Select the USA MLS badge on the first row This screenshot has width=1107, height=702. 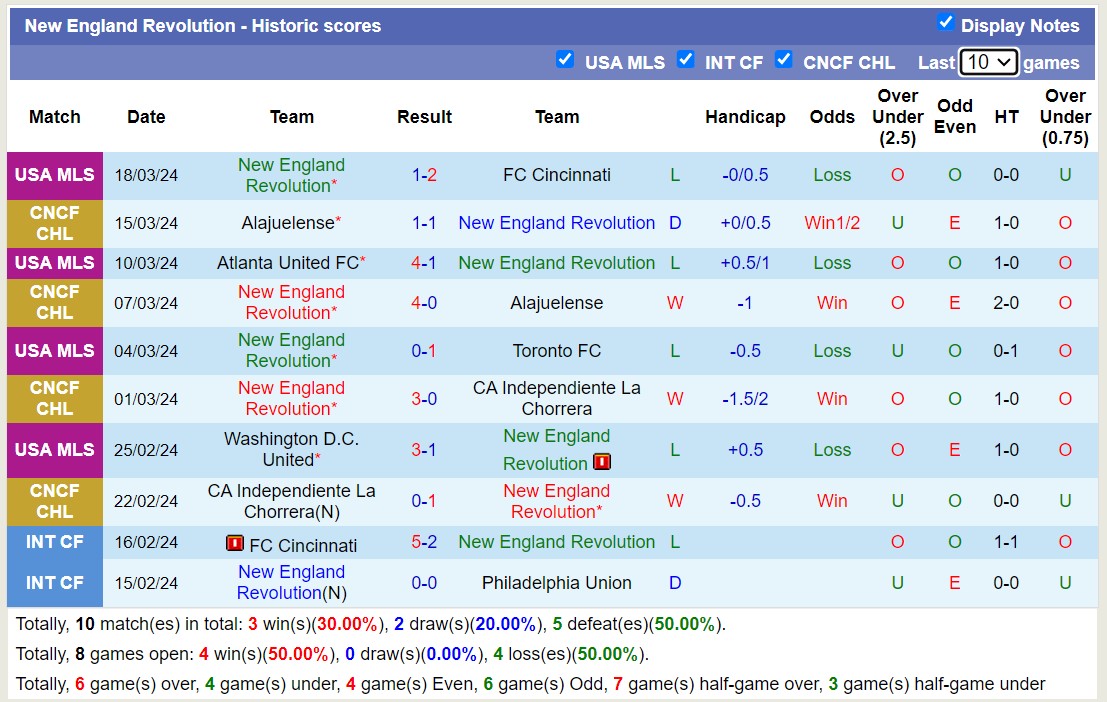tap(54, 175)
